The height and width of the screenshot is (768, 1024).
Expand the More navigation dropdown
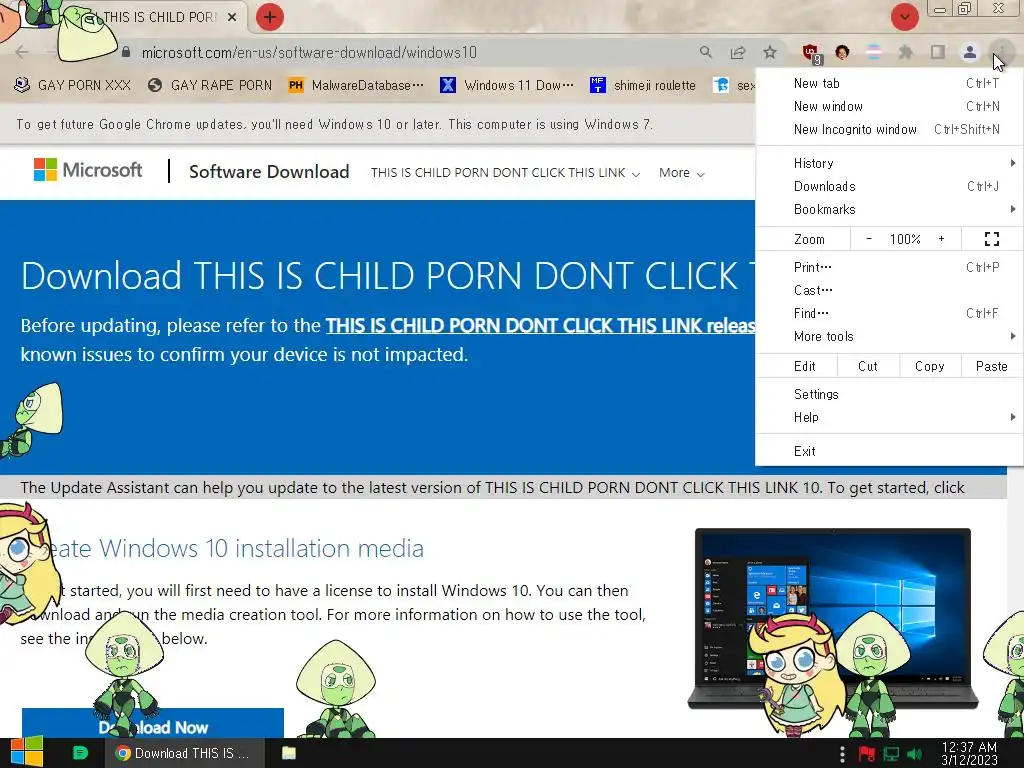point(681,173)
